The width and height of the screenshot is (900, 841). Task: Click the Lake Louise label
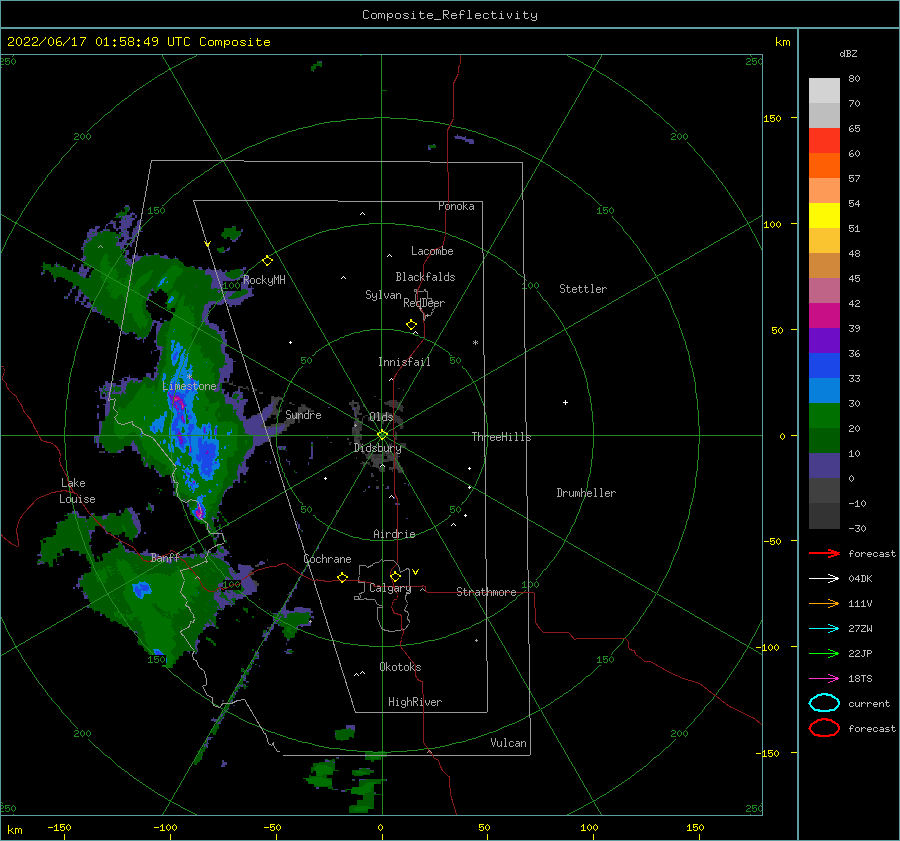coord(77,491)
